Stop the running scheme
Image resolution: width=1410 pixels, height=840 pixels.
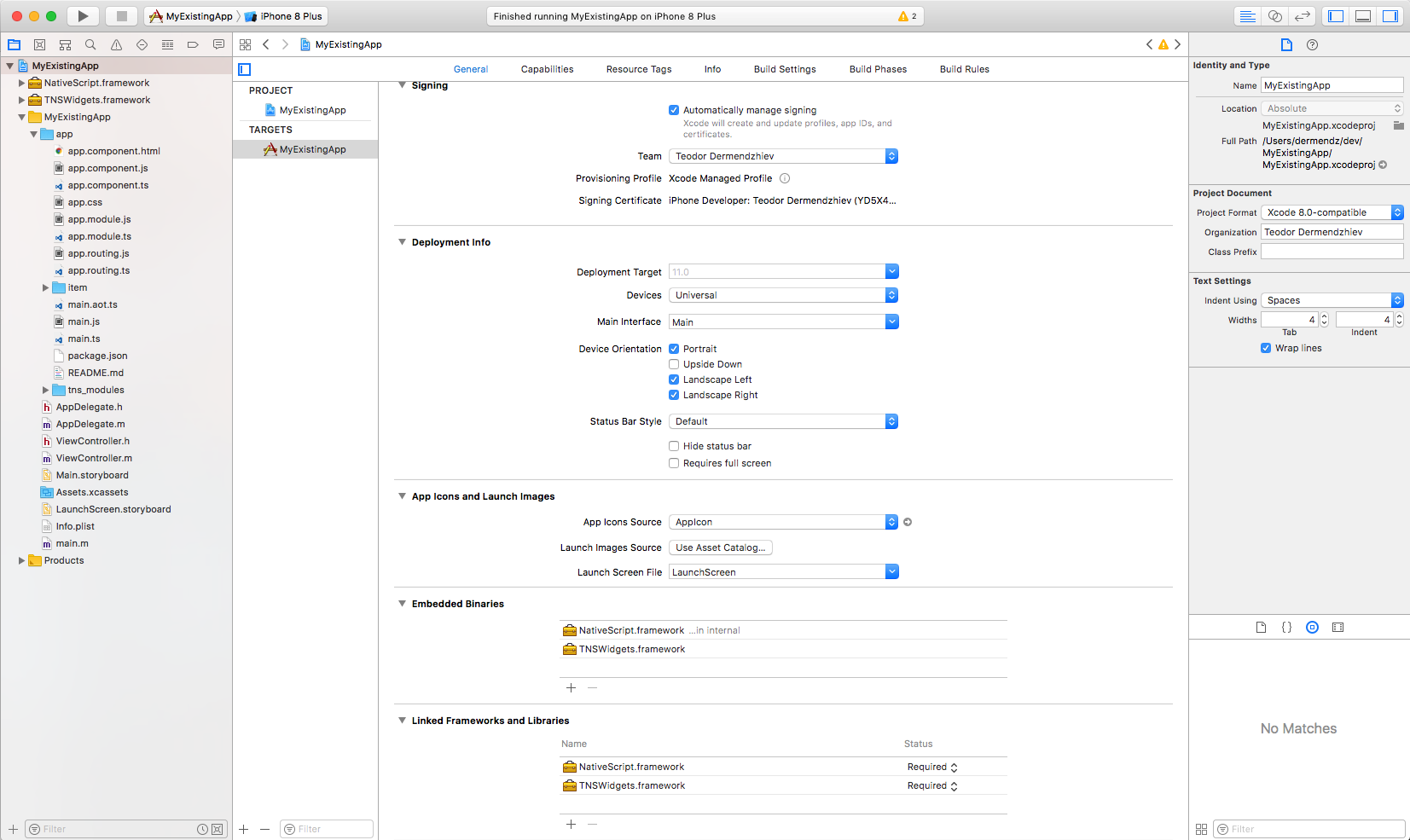click(x=122, y=16)
